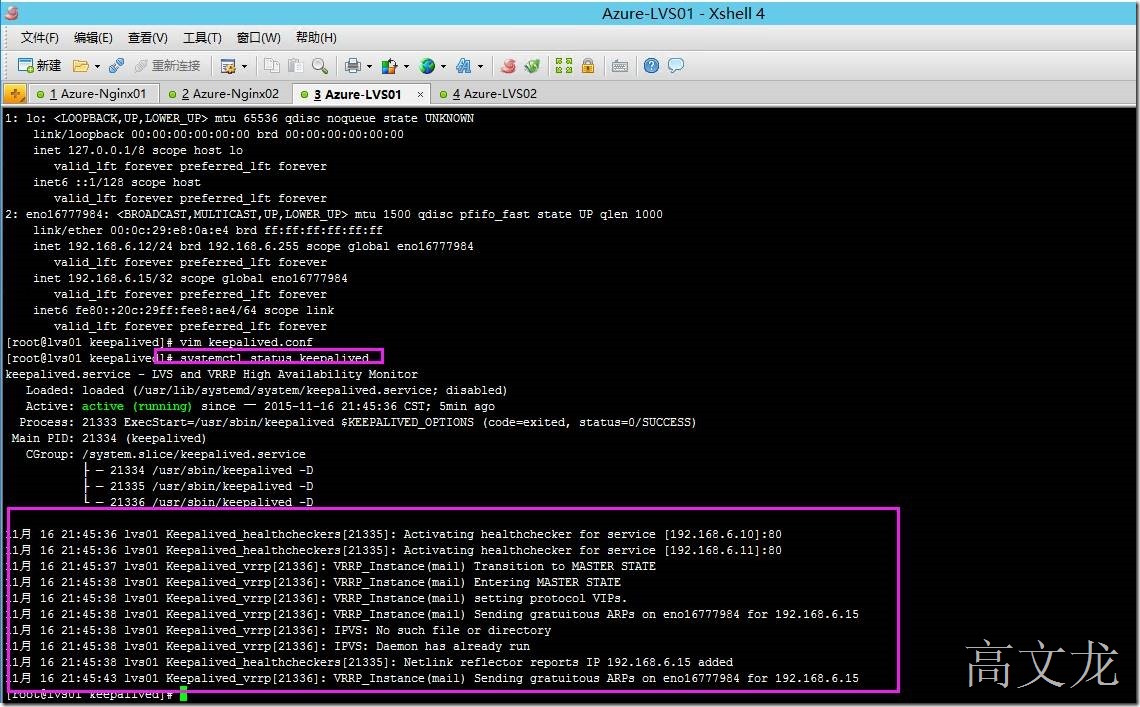
Task: Select the 3 Azure-LVS01 tab
Action: (361, 94)
